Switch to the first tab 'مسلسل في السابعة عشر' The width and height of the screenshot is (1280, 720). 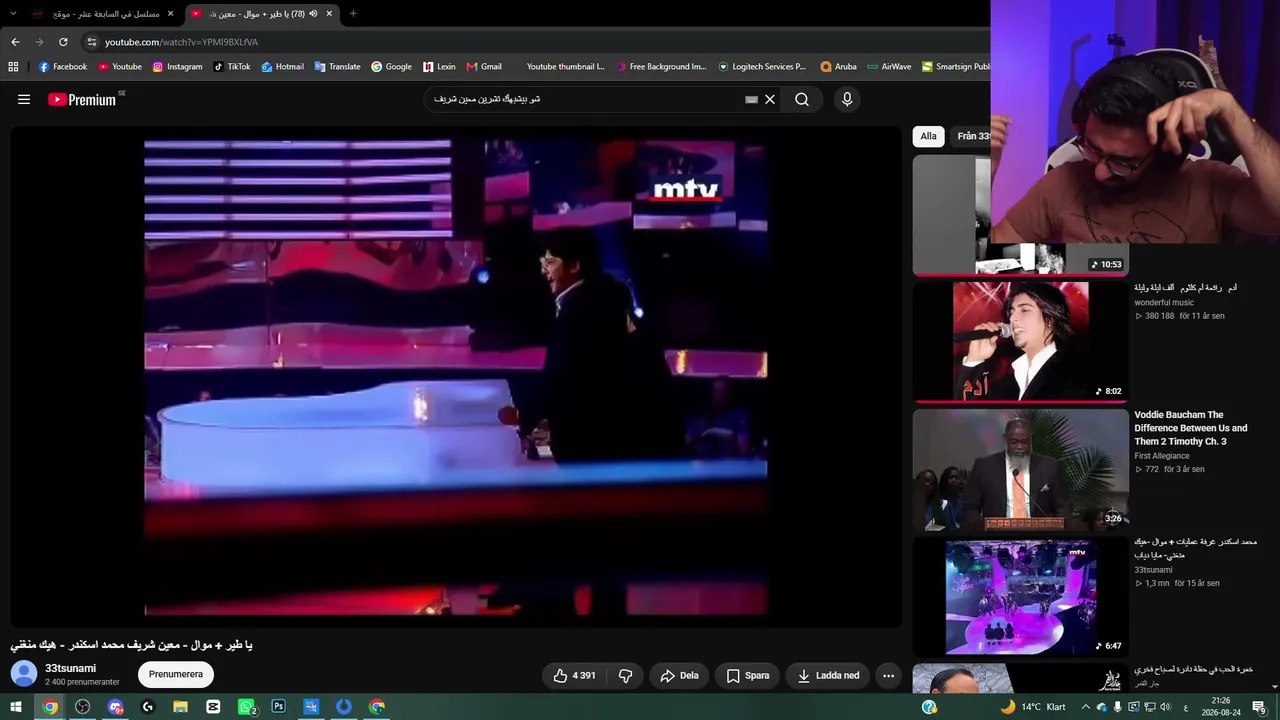pyautogui.click(x=103, y=14)
